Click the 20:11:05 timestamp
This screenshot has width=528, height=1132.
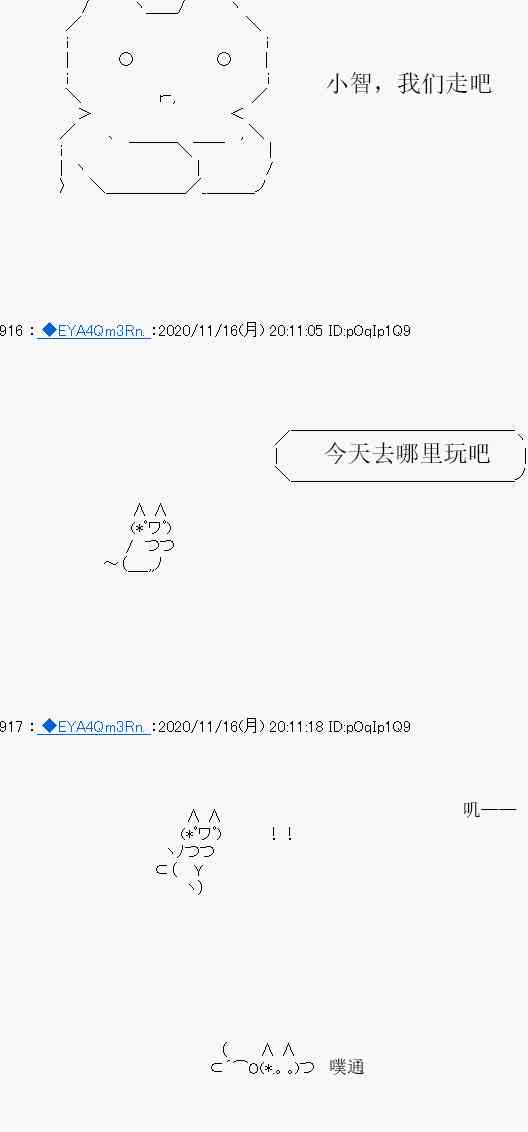pos(296,331)
